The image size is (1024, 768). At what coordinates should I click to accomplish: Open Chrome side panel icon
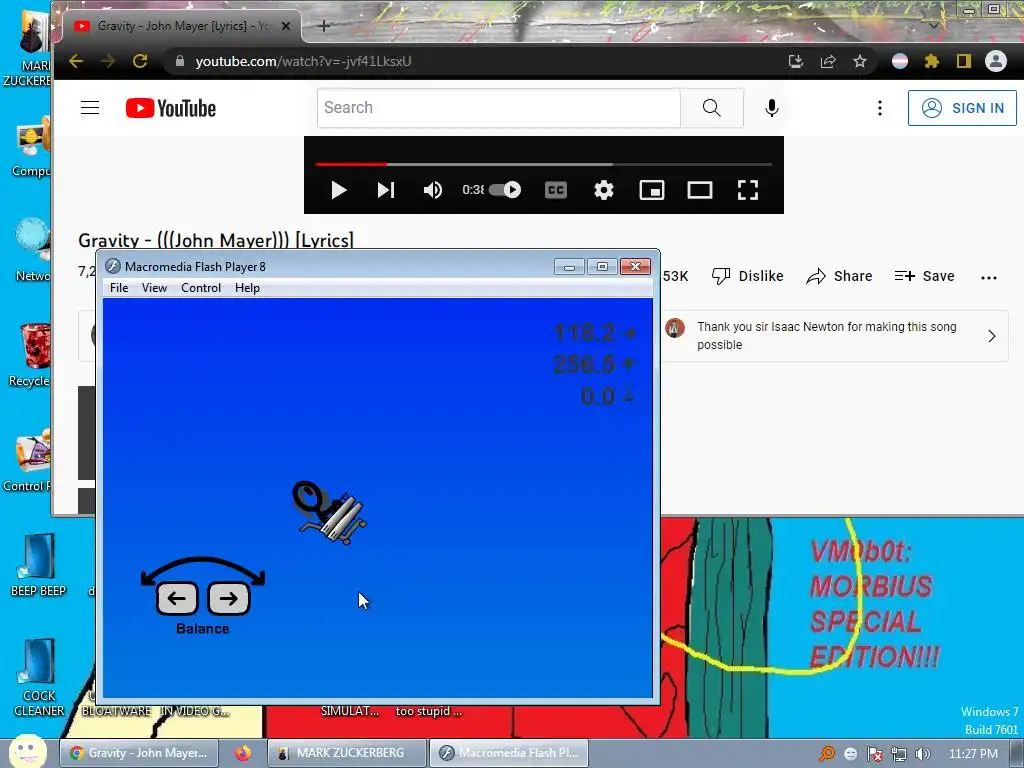[x=964, y=61]
